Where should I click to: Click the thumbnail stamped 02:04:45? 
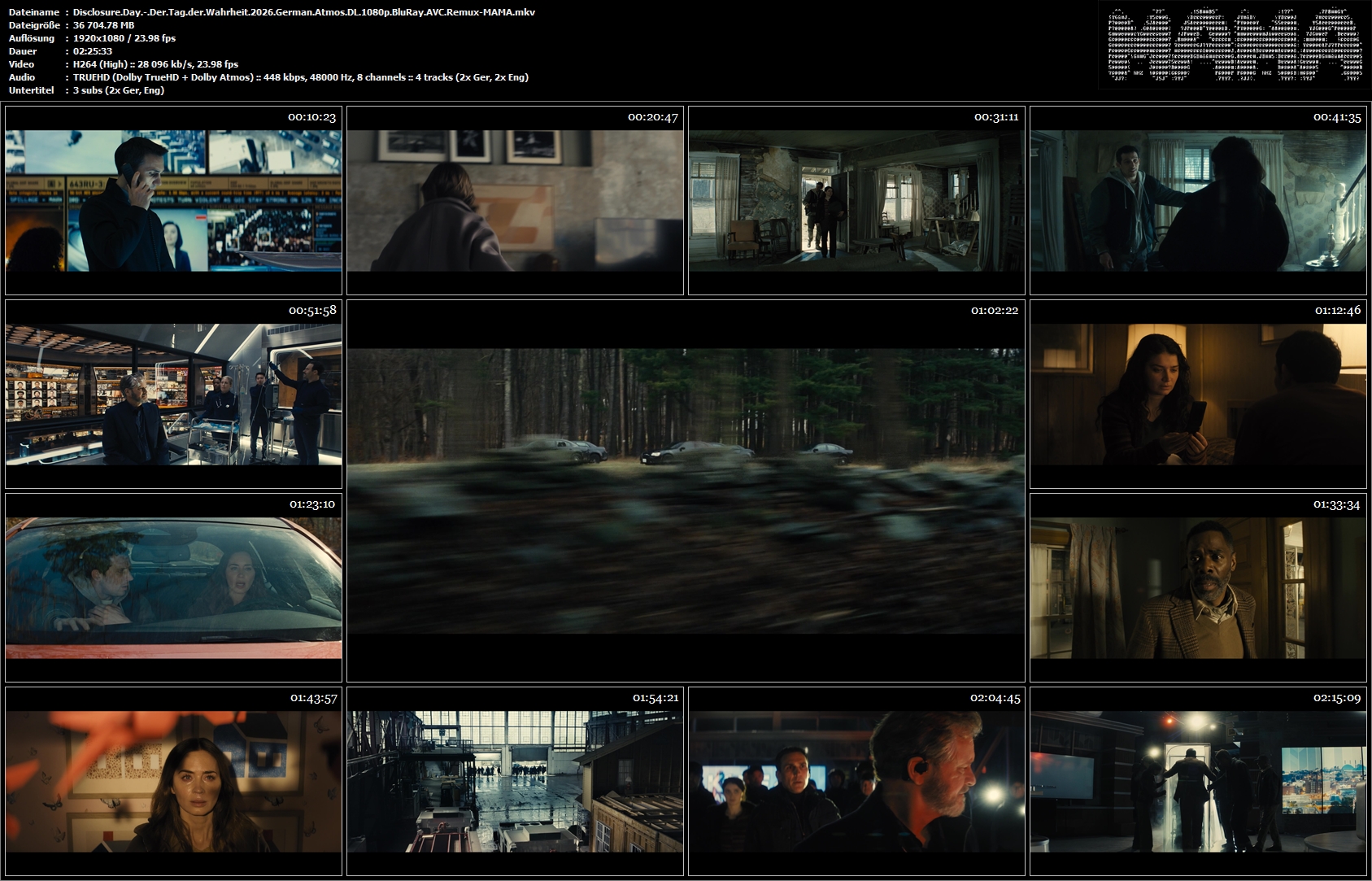pos(856,781)
